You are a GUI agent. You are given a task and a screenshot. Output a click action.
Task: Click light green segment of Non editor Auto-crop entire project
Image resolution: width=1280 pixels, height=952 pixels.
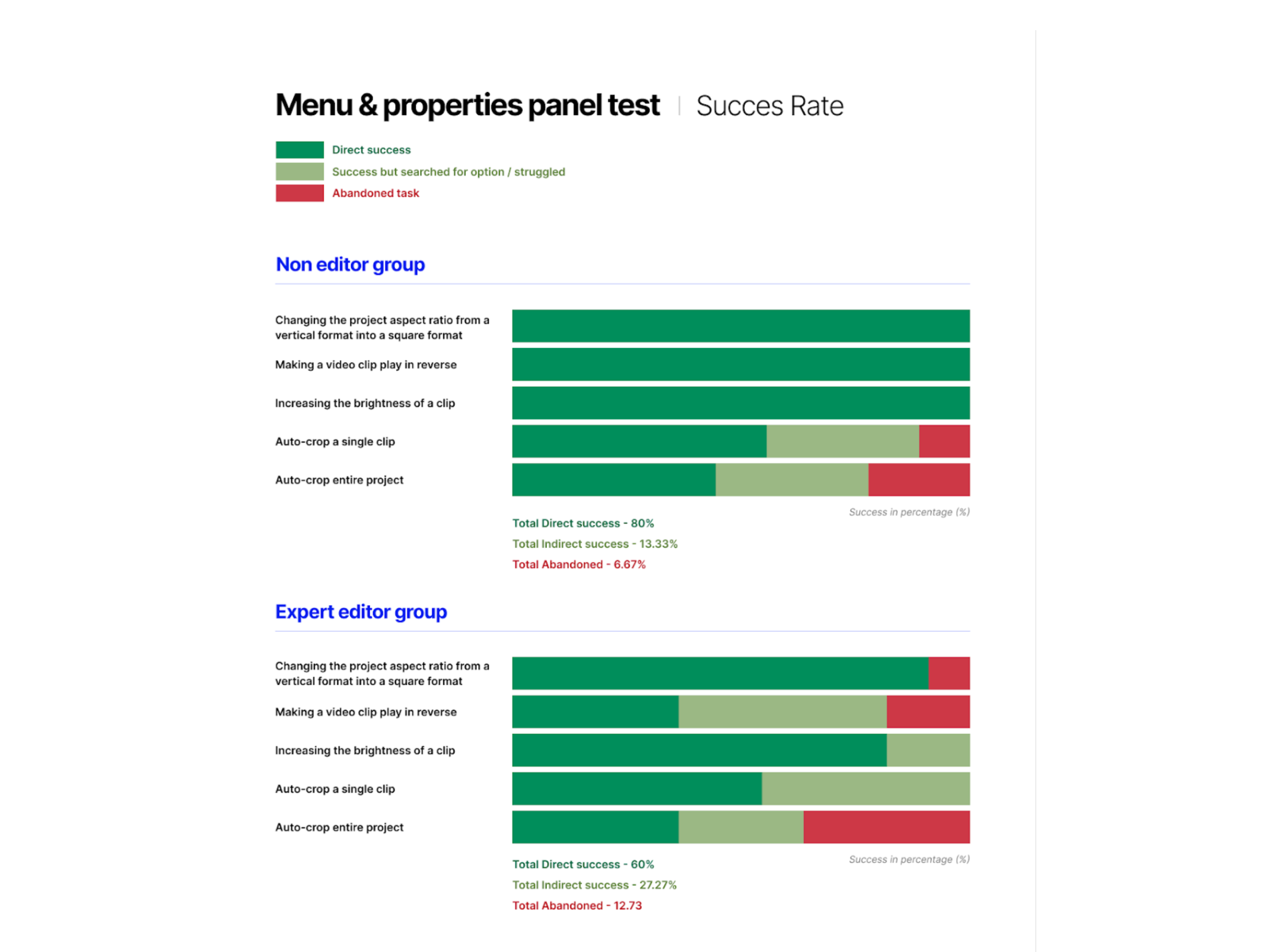[x=791, y=480]
